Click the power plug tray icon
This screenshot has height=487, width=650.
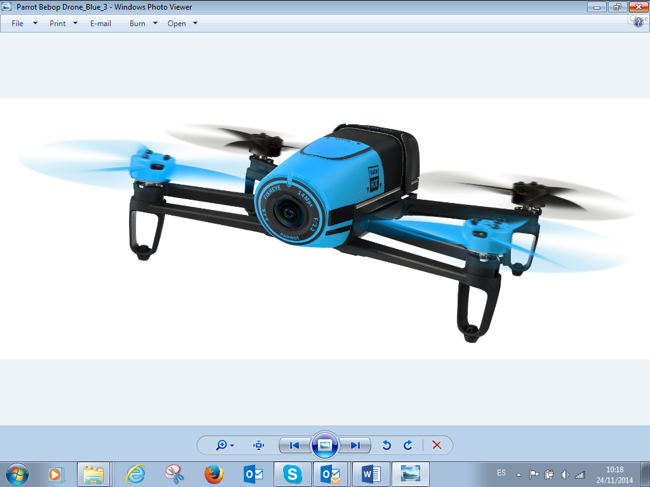pyautogui.click(x=549, y=475)
